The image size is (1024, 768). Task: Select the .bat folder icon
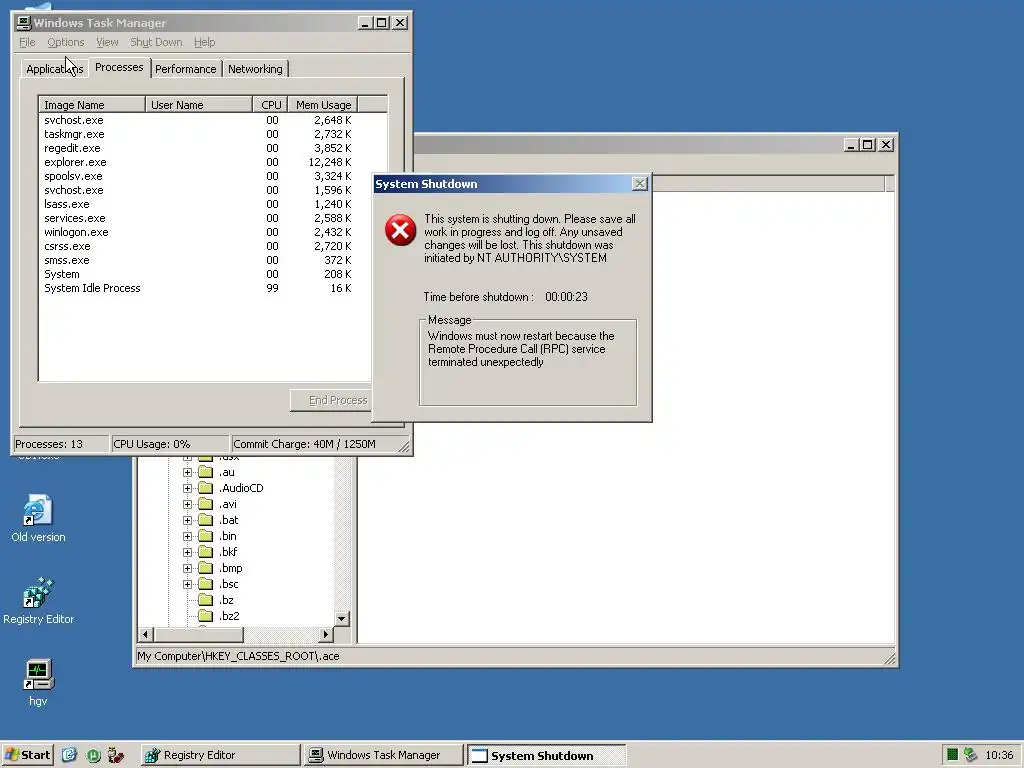click(206, 520)
